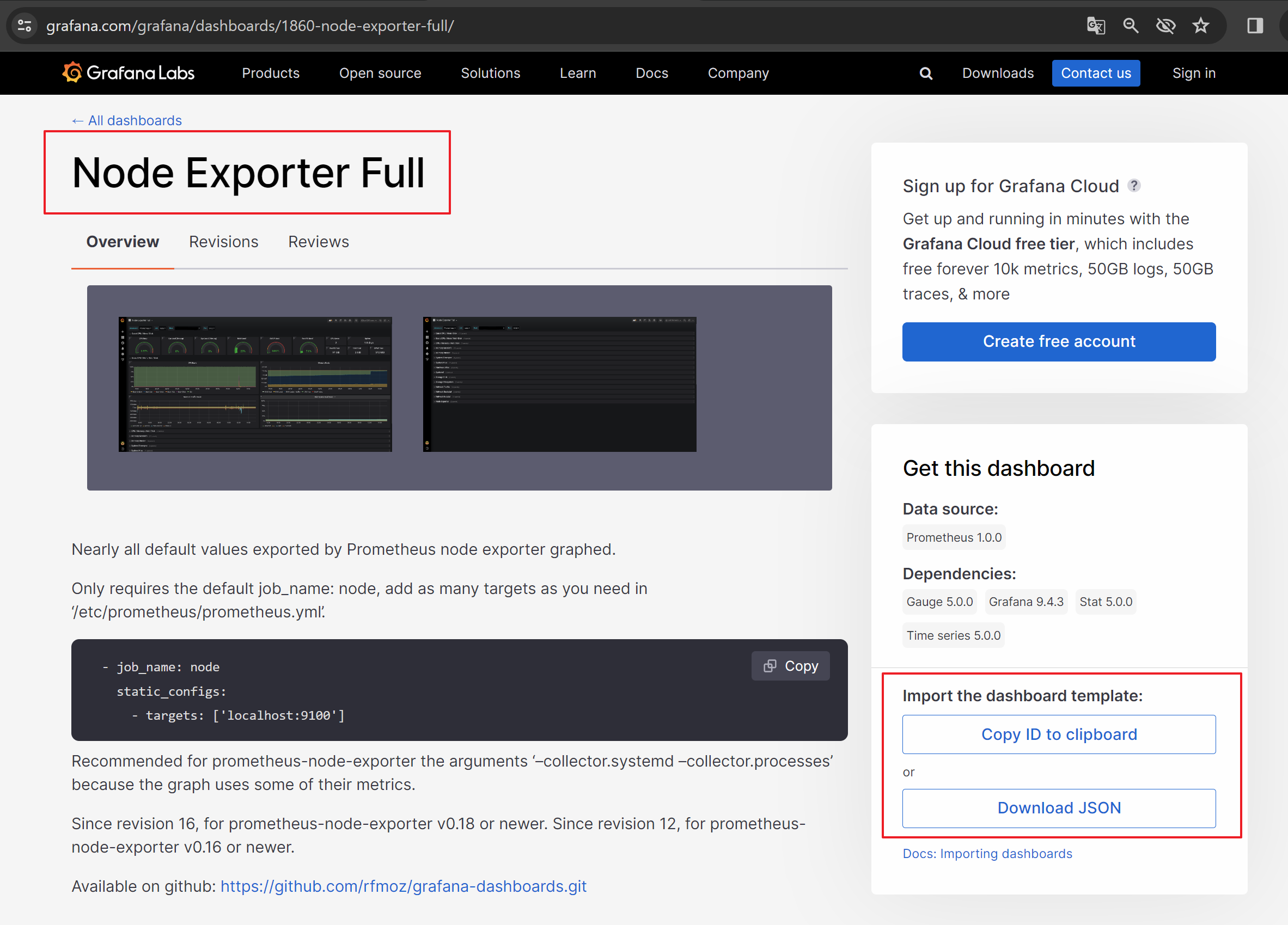Click the crossed-out eye tracking icon
The image size is (1288, 925).
coord(1165,26)
